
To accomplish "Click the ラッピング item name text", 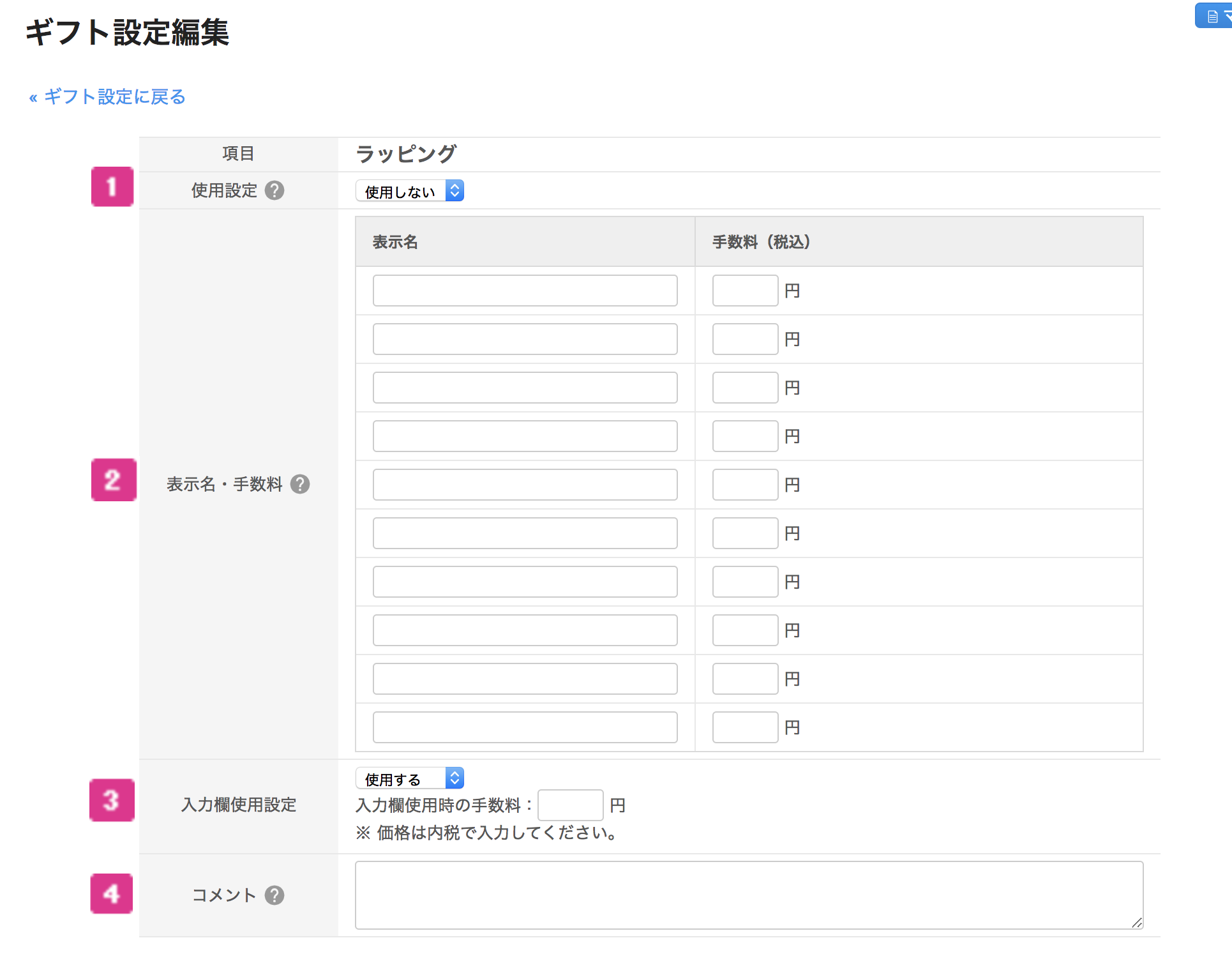I will 406,154.
